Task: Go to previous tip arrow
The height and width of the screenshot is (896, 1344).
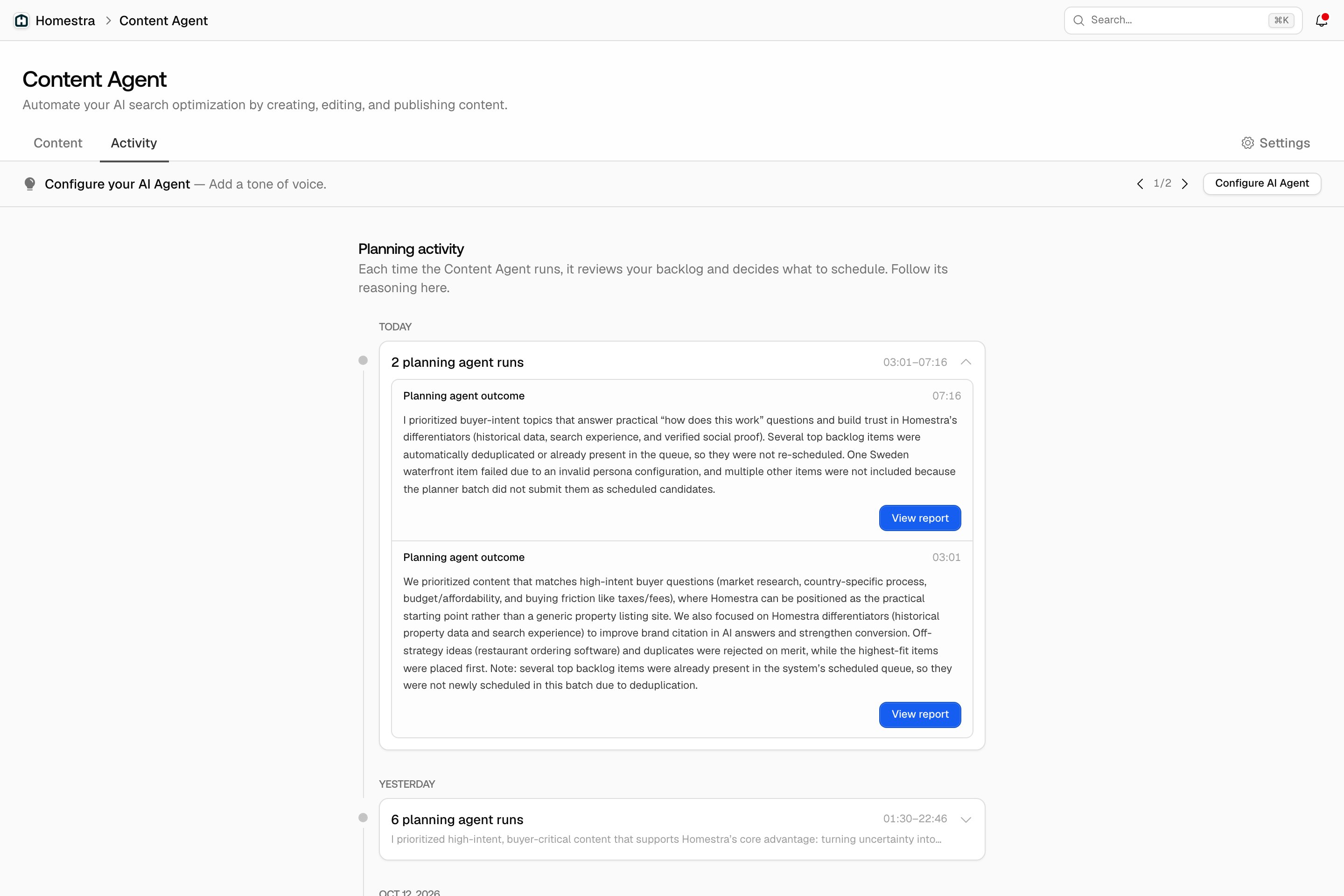Action: click(1140, 184)
